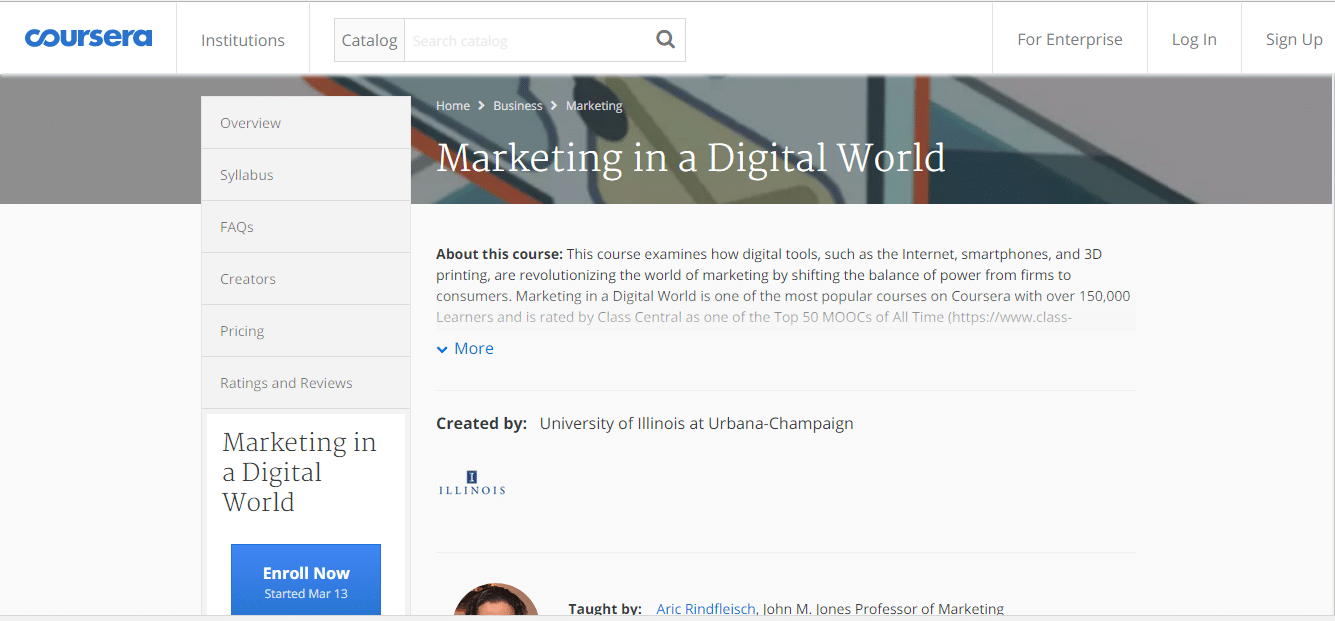Click the 'Taught by:' label
This screenshot has width=1335, height=621.
[605, 609]
